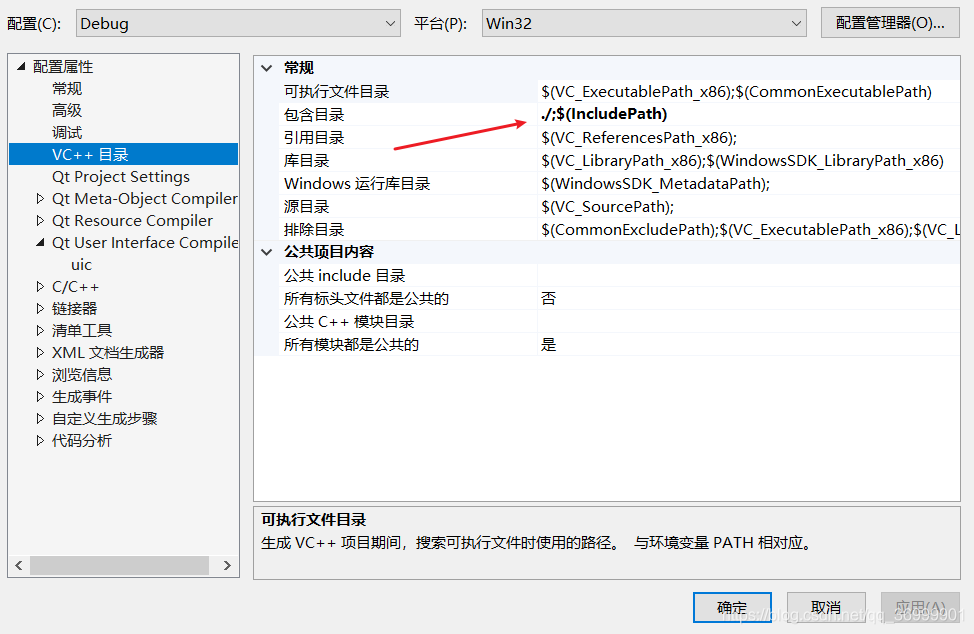This screenshot has height=634, width=974.
Task: Click the $(WindowsSDK_MetadataPath); value
Action: pos(655,183)
